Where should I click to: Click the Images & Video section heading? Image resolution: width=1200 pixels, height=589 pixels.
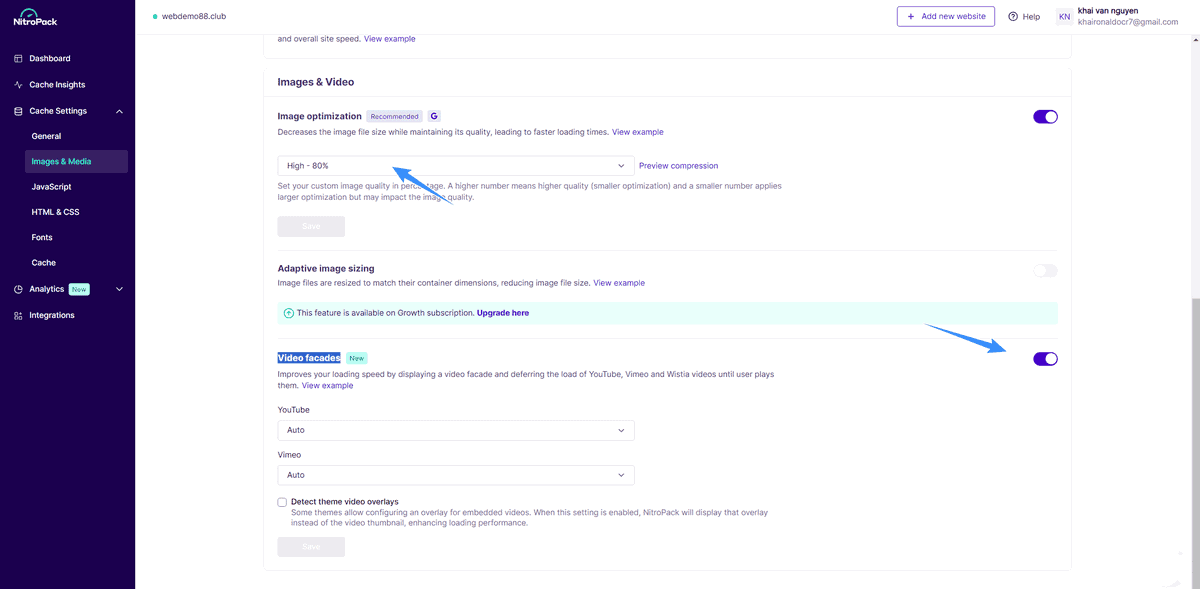pyautogui.click(x=316, y=82)
